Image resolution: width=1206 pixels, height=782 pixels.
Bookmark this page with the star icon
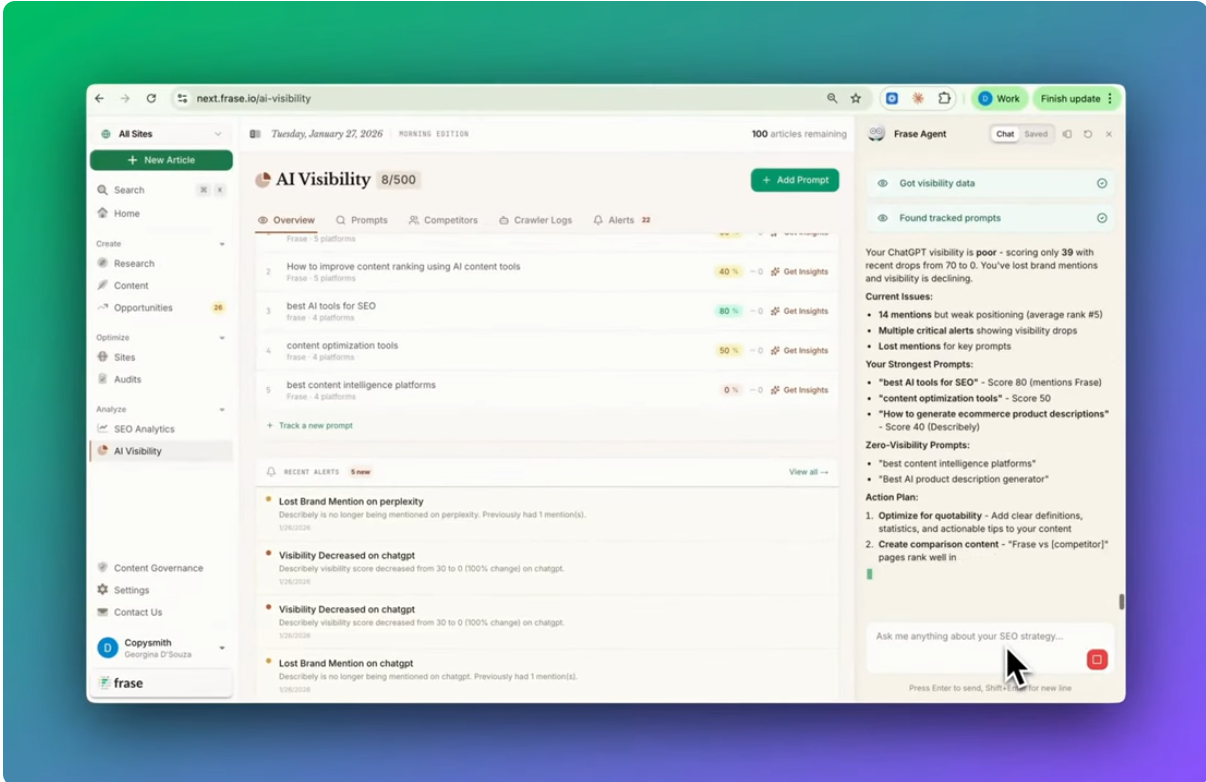pos(856,99)
